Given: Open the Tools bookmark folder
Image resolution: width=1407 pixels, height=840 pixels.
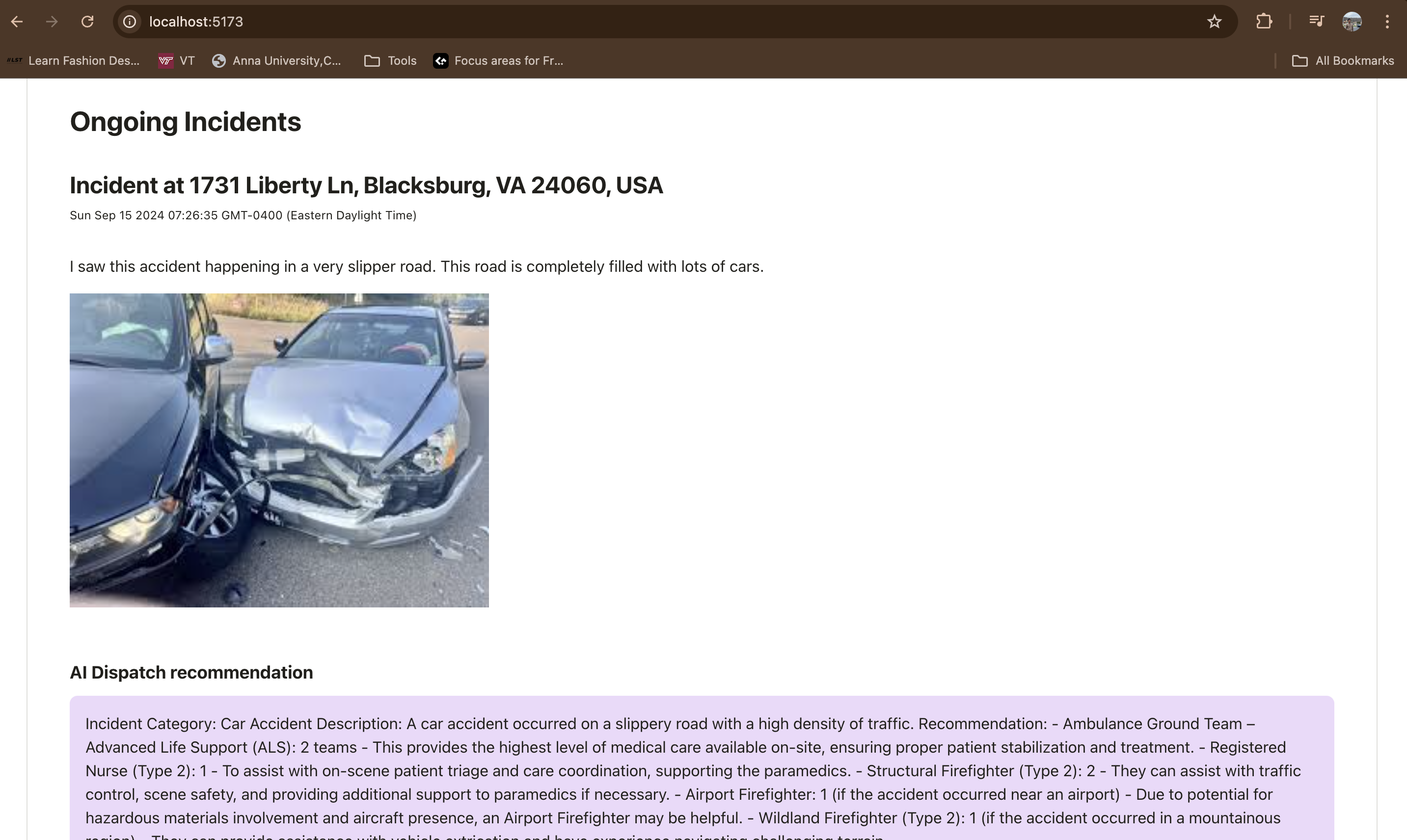Looking at the screenshot, I should pyautogui.click(x=390, y=61).
